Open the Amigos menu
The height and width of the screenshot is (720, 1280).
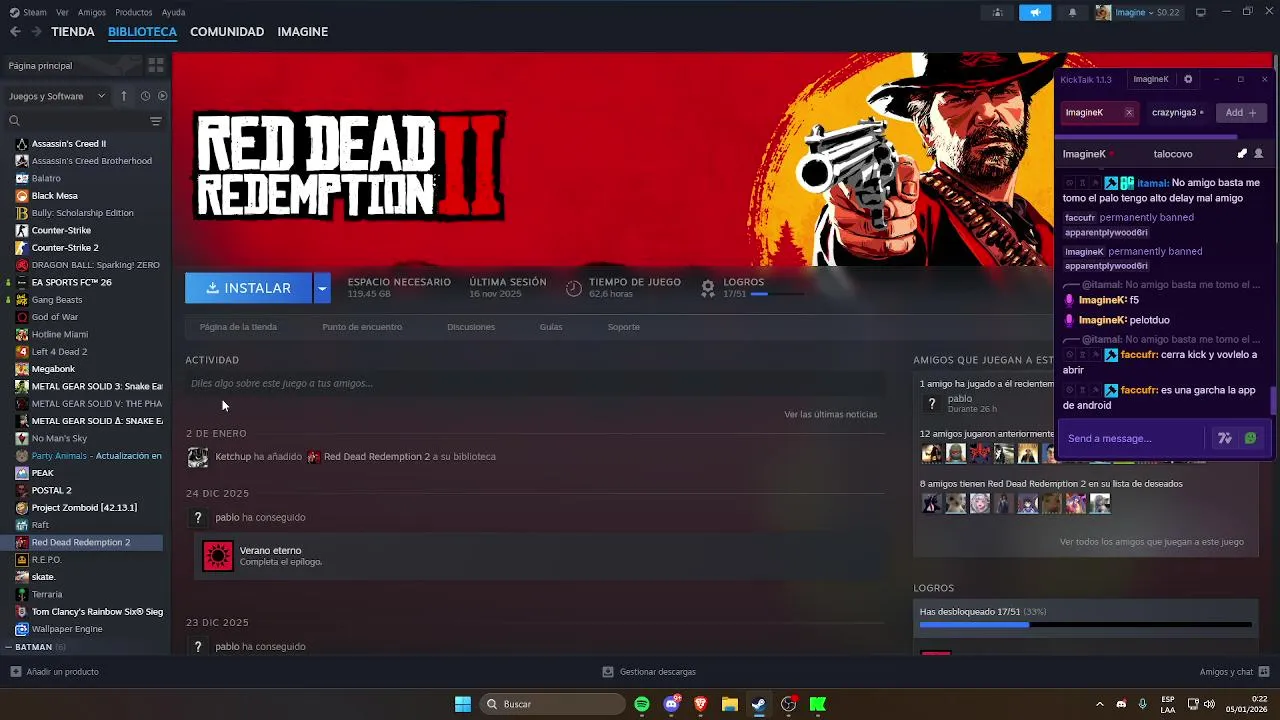pos(92,12)
